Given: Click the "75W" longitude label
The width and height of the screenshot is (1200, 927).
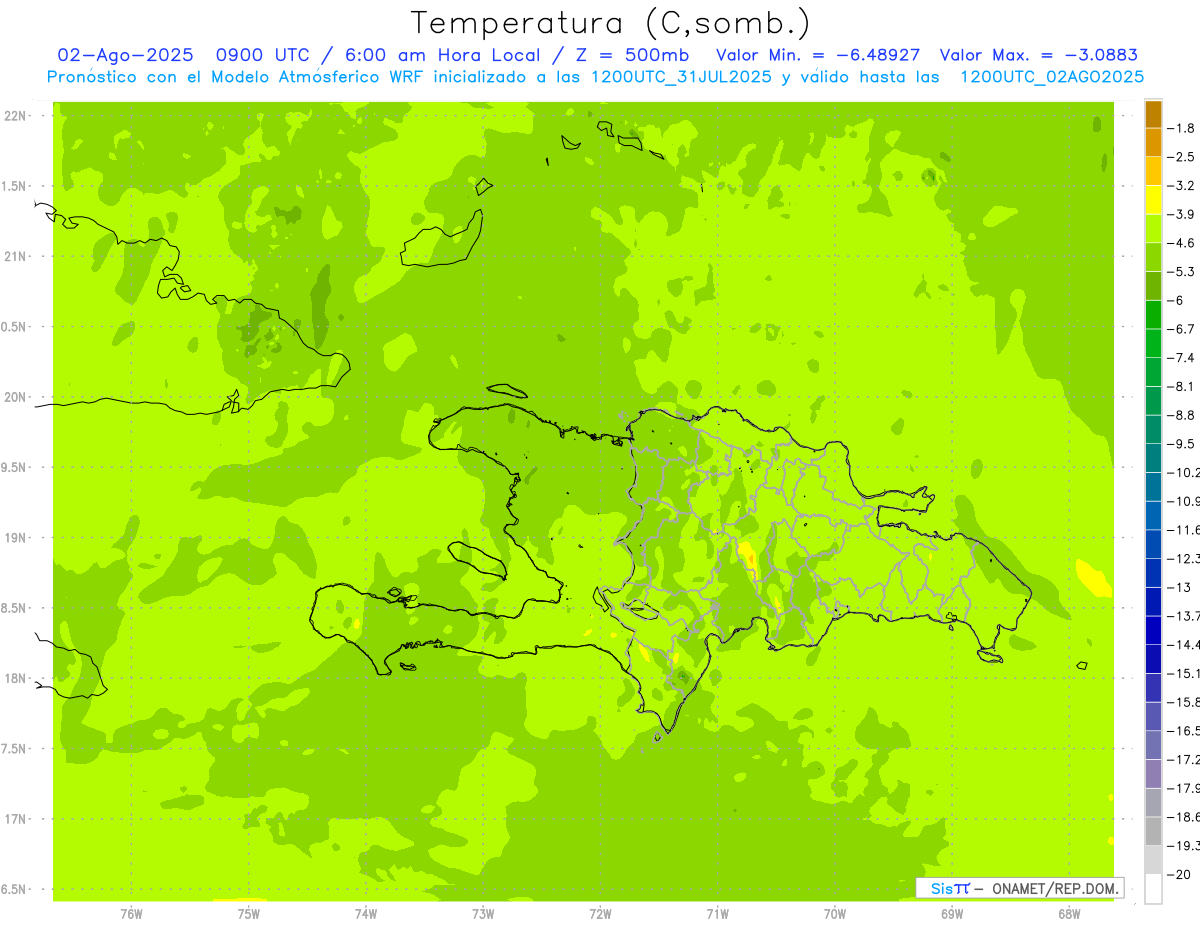Looking at the screenshot, I should [249, 913].
